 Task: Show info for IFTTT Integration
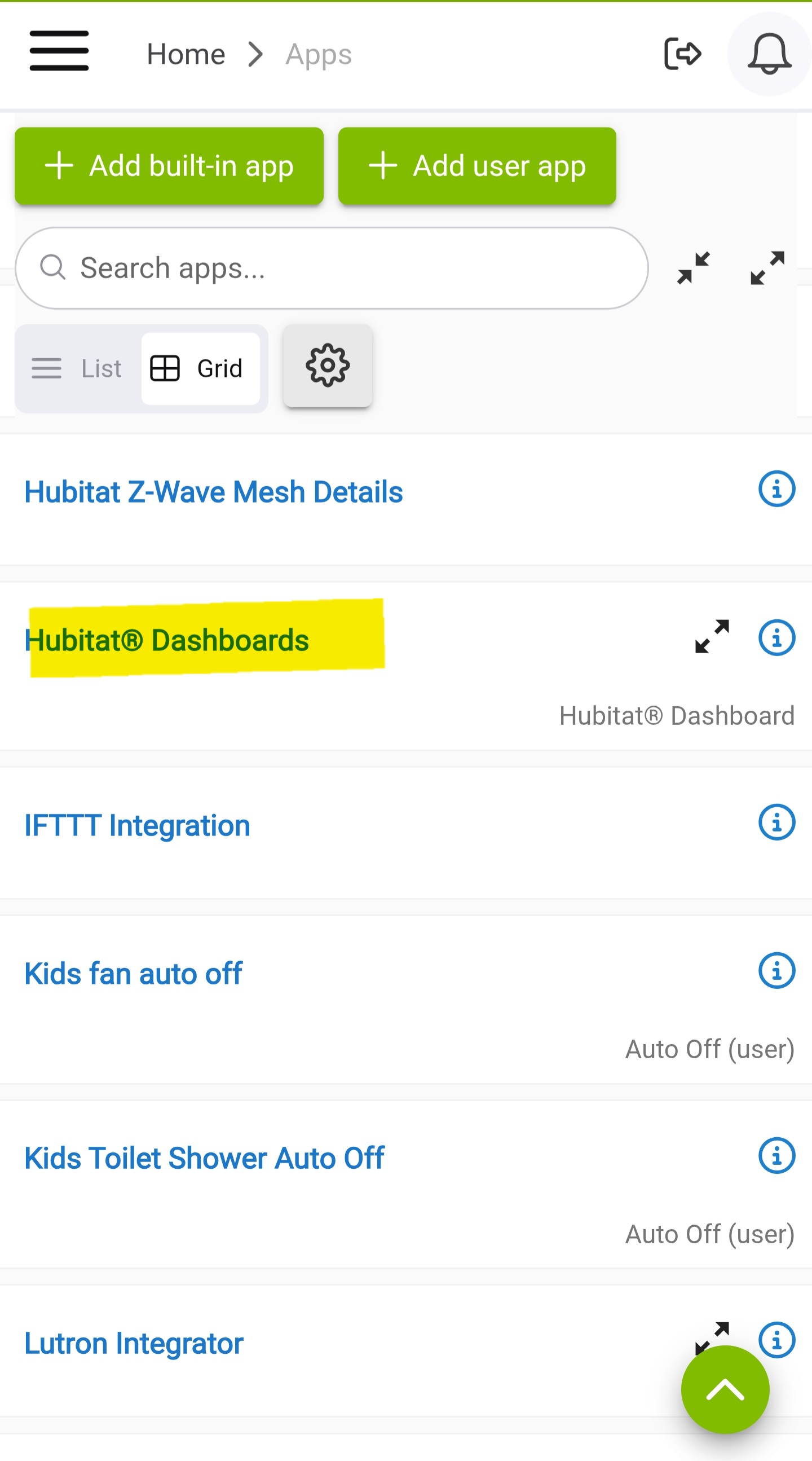(x=776, y=822)
